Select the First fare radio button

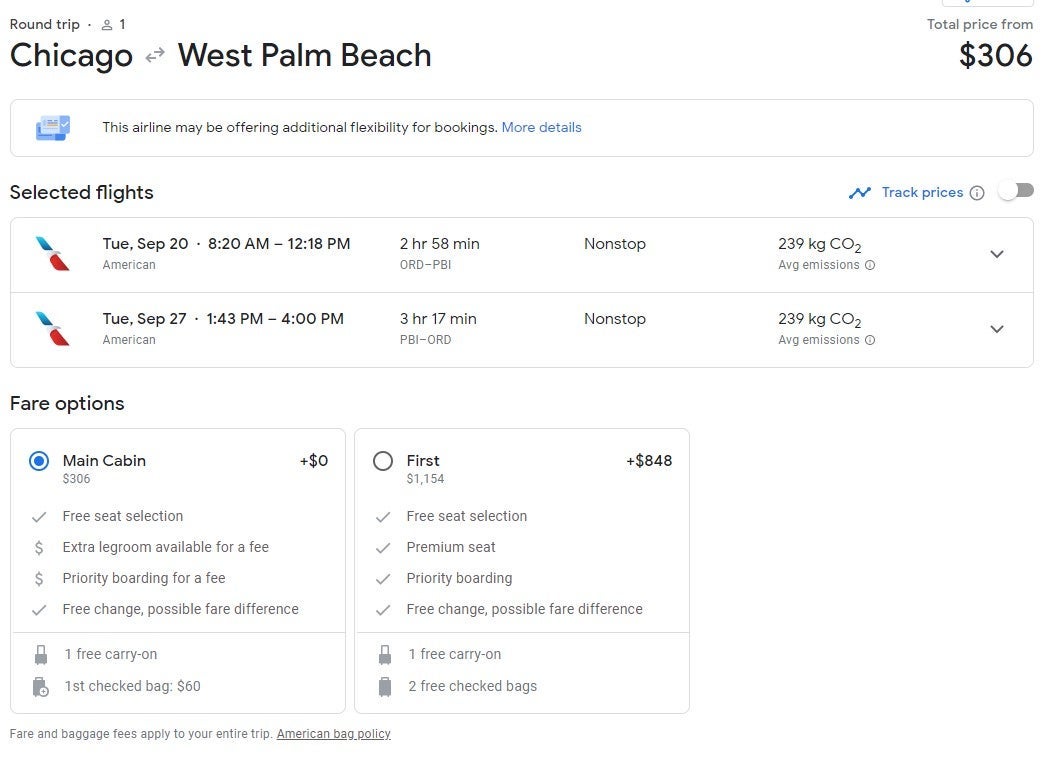383,461
